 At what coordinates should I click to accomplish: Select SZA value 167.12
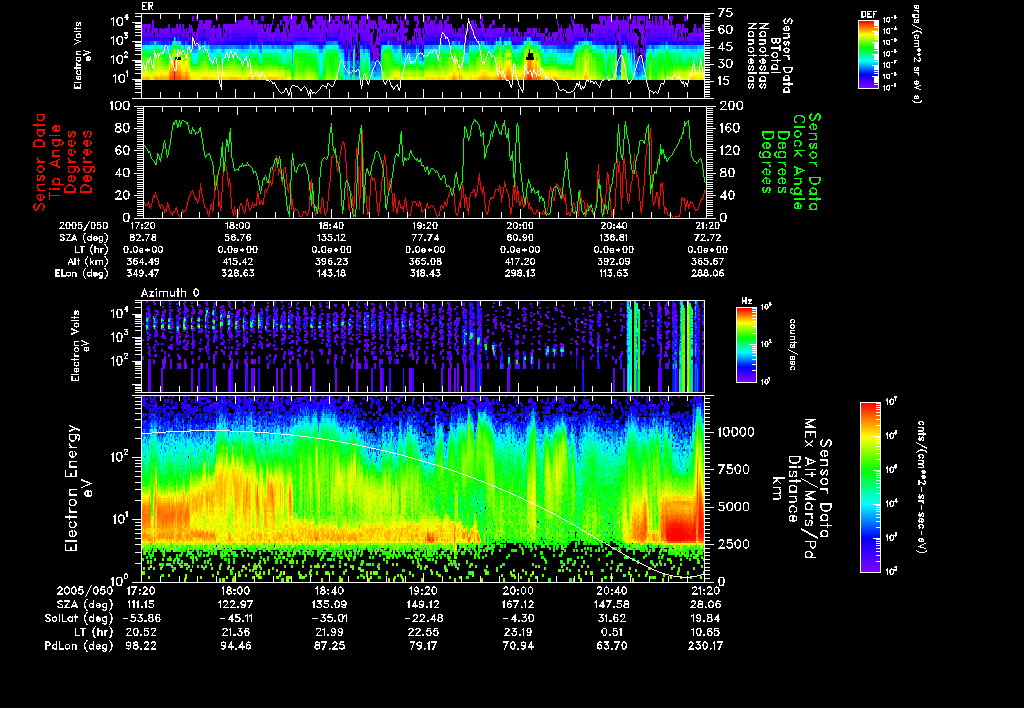click(x=519, y=605)
